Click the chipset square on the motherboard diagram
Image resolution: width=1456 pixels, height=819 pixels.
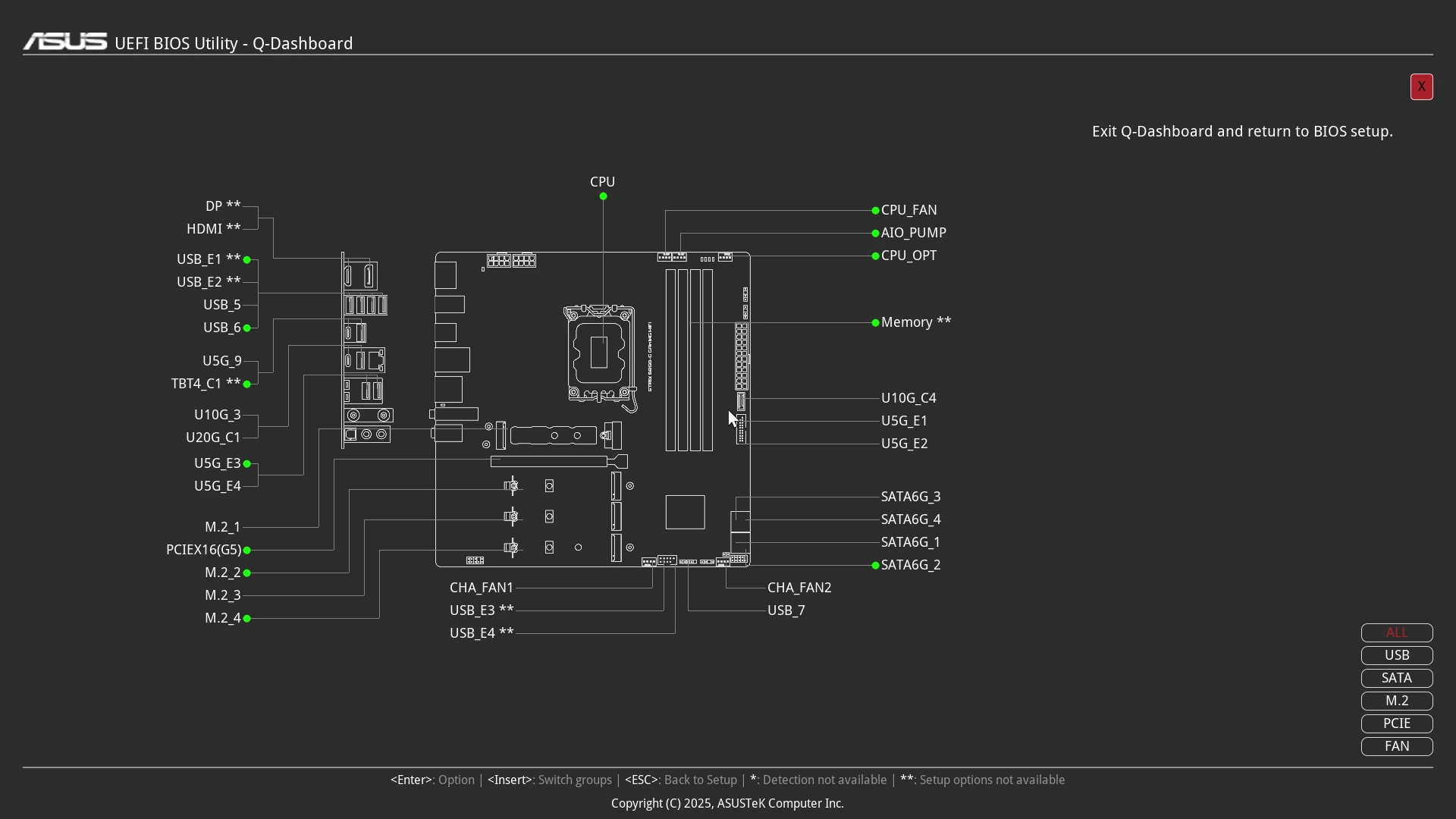click(686, 512)
